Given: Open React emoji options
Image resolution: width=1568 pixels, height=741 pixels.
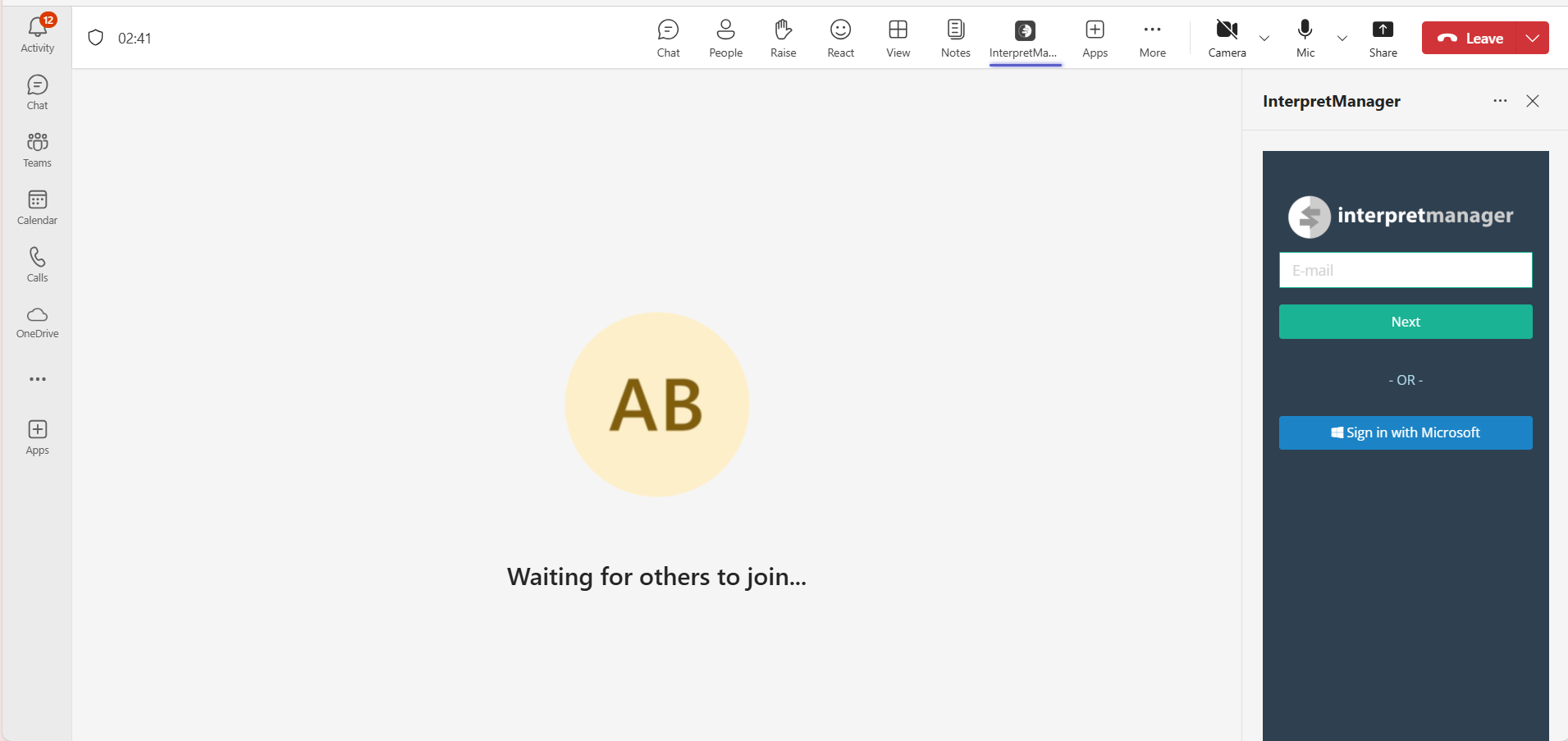Looking at the screenshot, I should [841, 39].
